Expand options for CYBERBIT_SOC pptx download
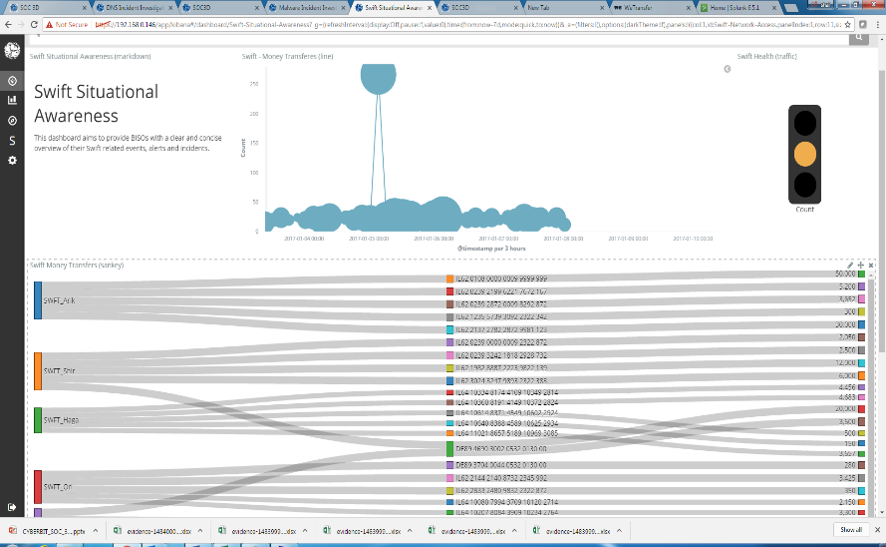 pyautogui.click(x=95, y=531)
